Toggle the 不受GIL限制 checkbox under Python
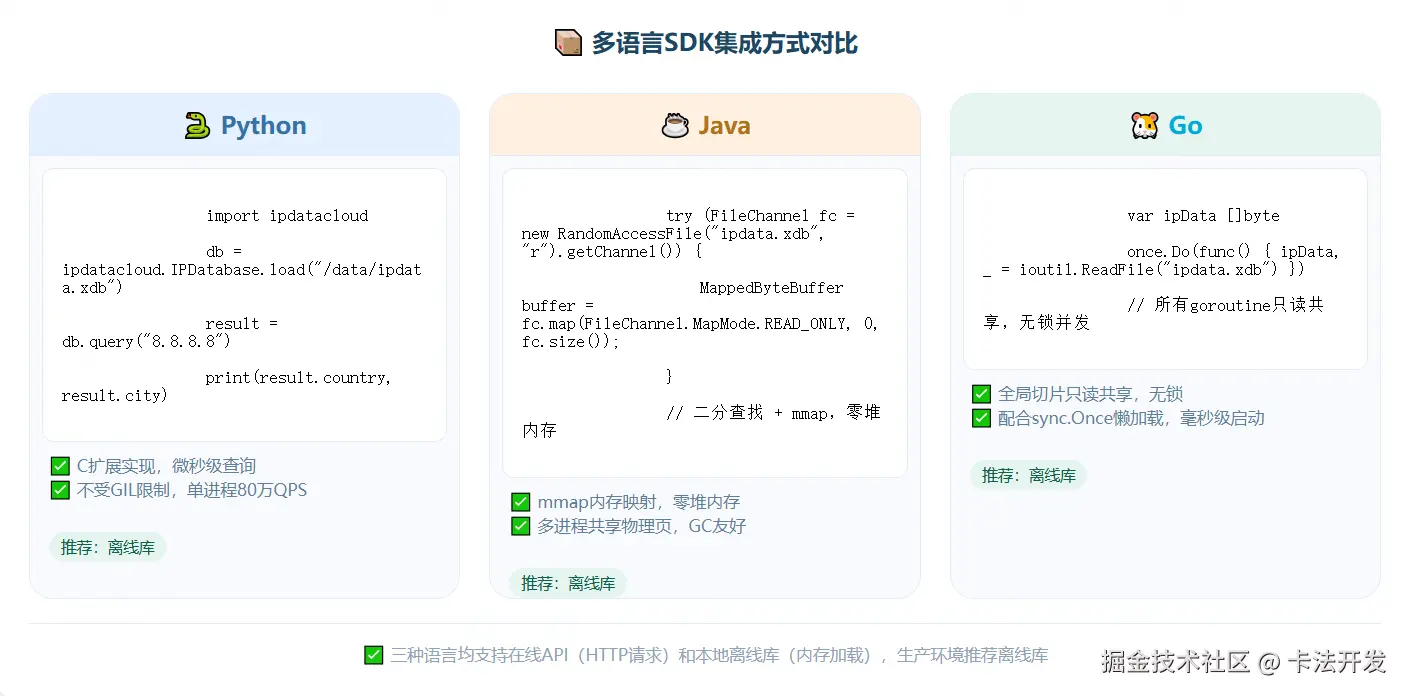1407x696 pixels. 59,489
